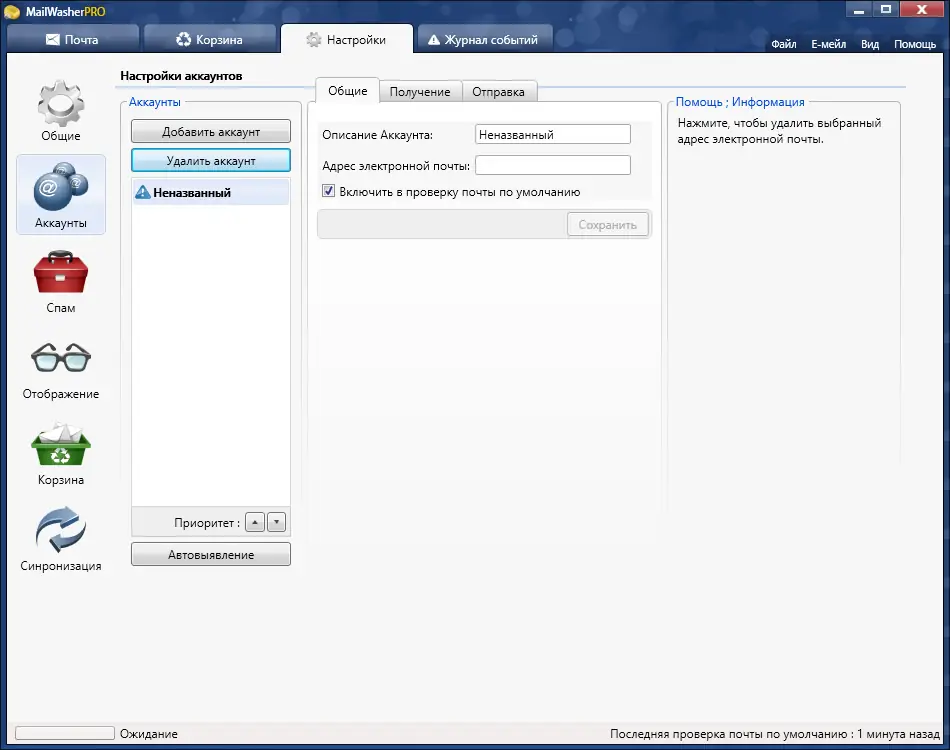Click the Автовыявление button
This screenshot has height=750, width=950.
(211, 554)
